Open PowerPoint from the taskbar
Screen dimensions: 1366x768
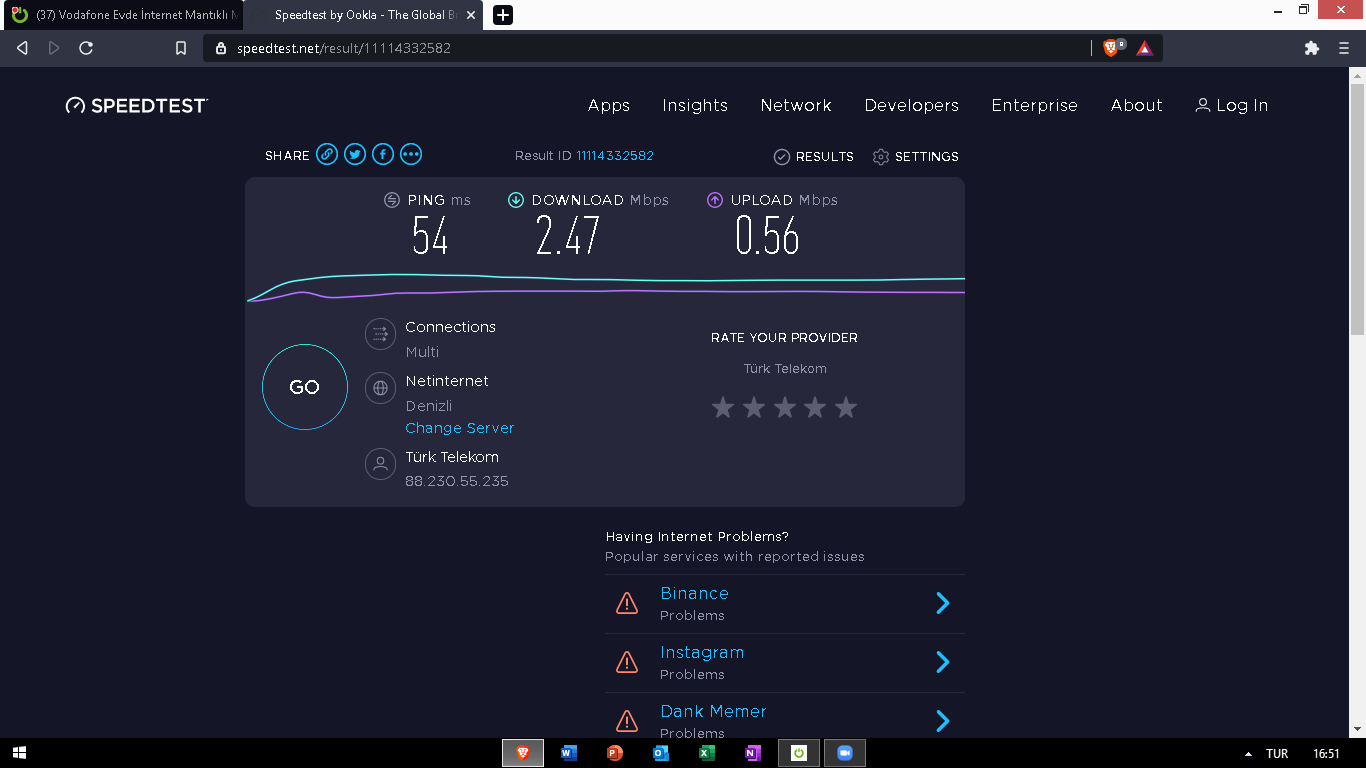(x=615, y=753)
